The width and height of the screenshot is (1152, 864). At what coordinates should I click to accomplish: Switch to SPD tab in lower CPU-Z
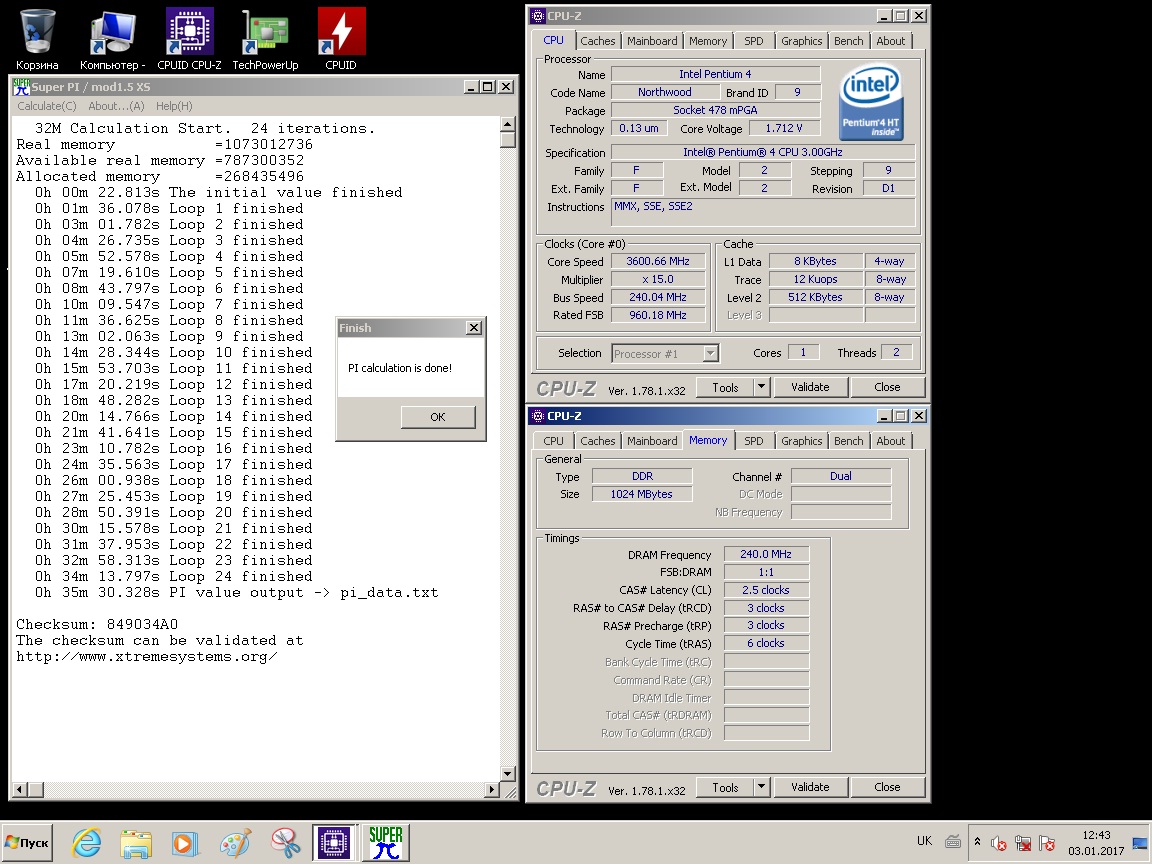click(x=753, y=441)
